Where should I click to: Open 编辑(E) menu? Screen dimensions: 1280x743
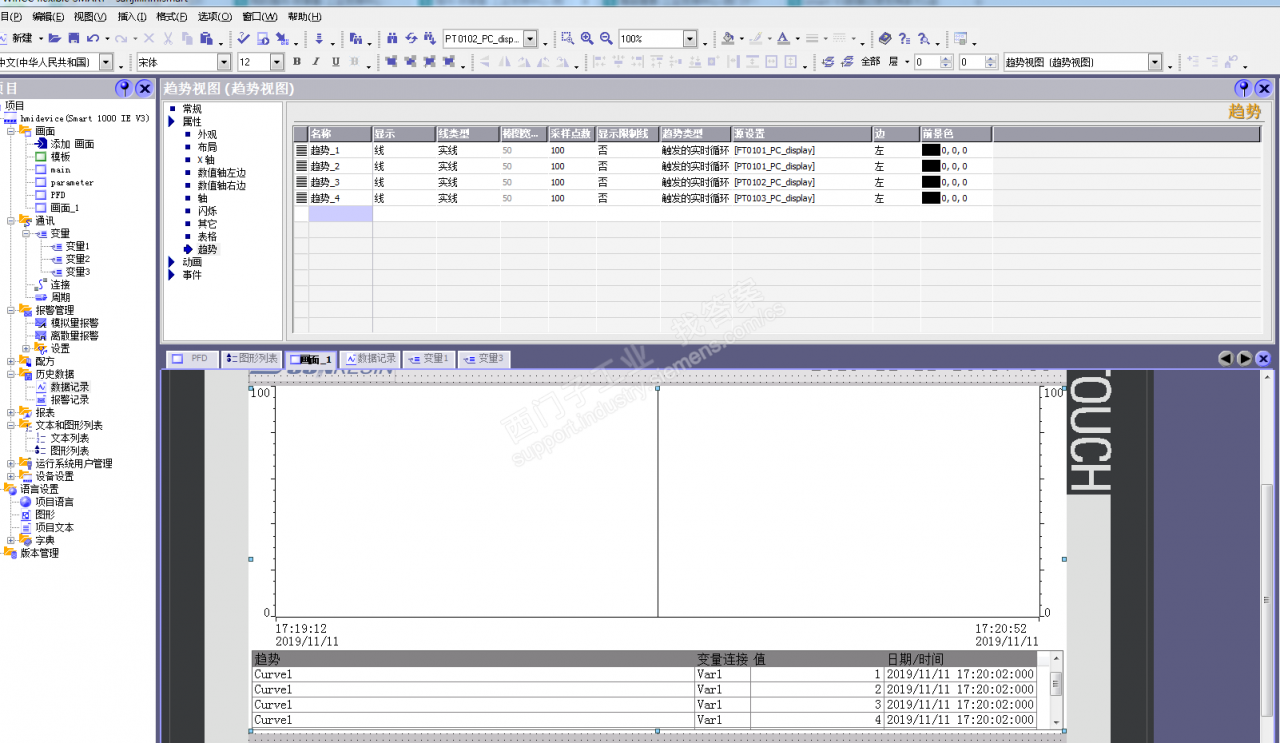[x=48, y=17]
